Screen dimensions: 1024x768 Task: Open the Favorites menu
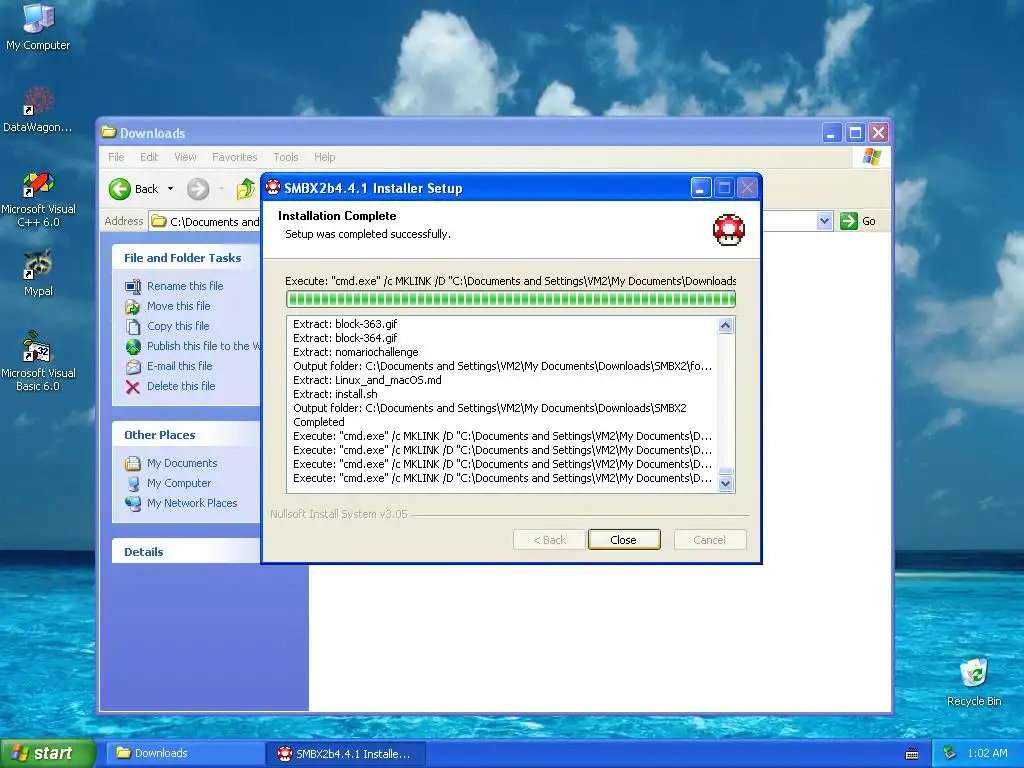[234, 157]
